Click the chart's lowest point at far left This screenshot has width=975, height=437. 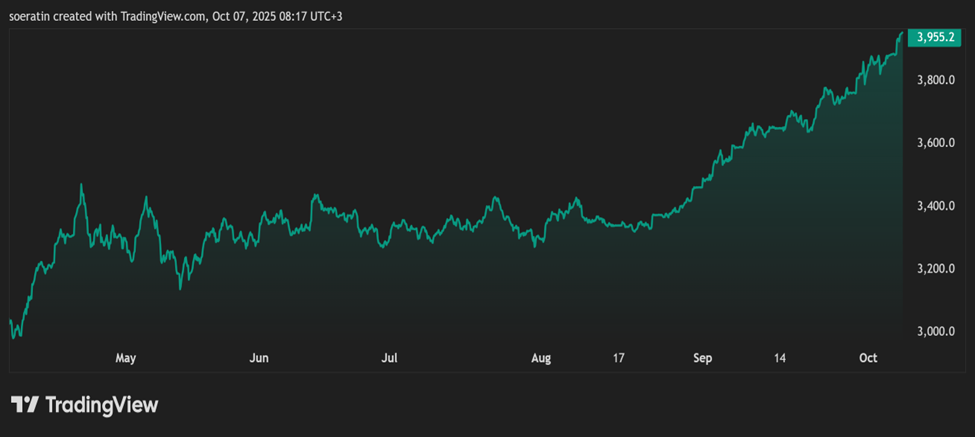(14, 337)
